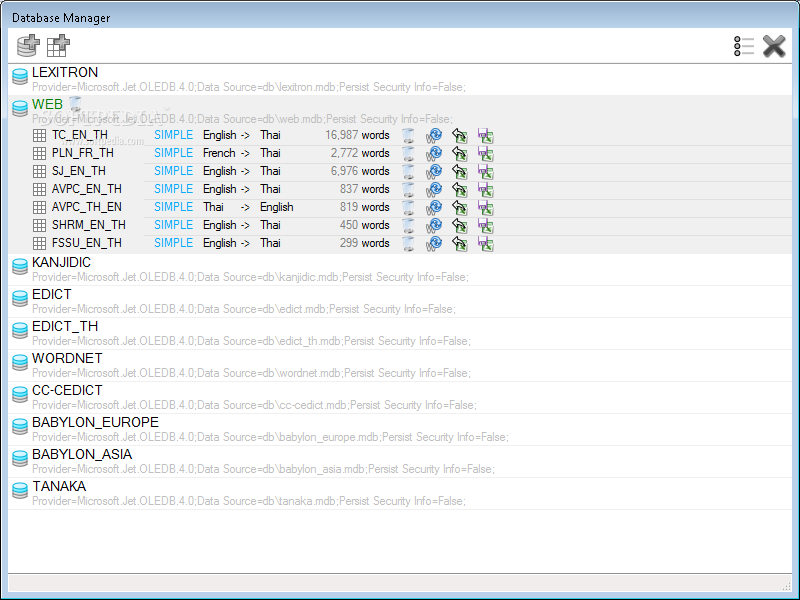Export TC_EN_TH to Excel with the save icon

485,136
